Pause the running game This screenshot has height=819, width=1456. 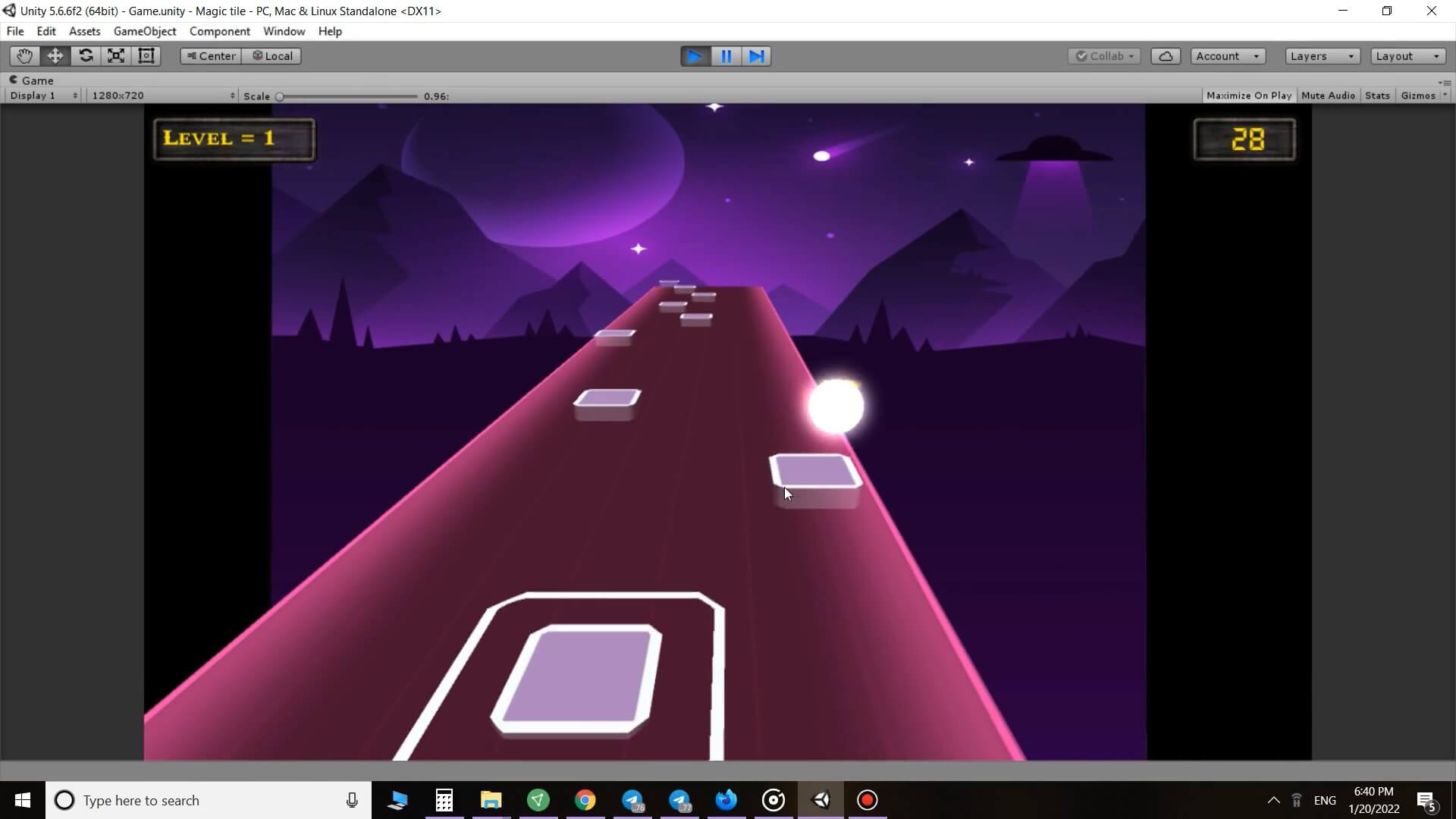726,56
